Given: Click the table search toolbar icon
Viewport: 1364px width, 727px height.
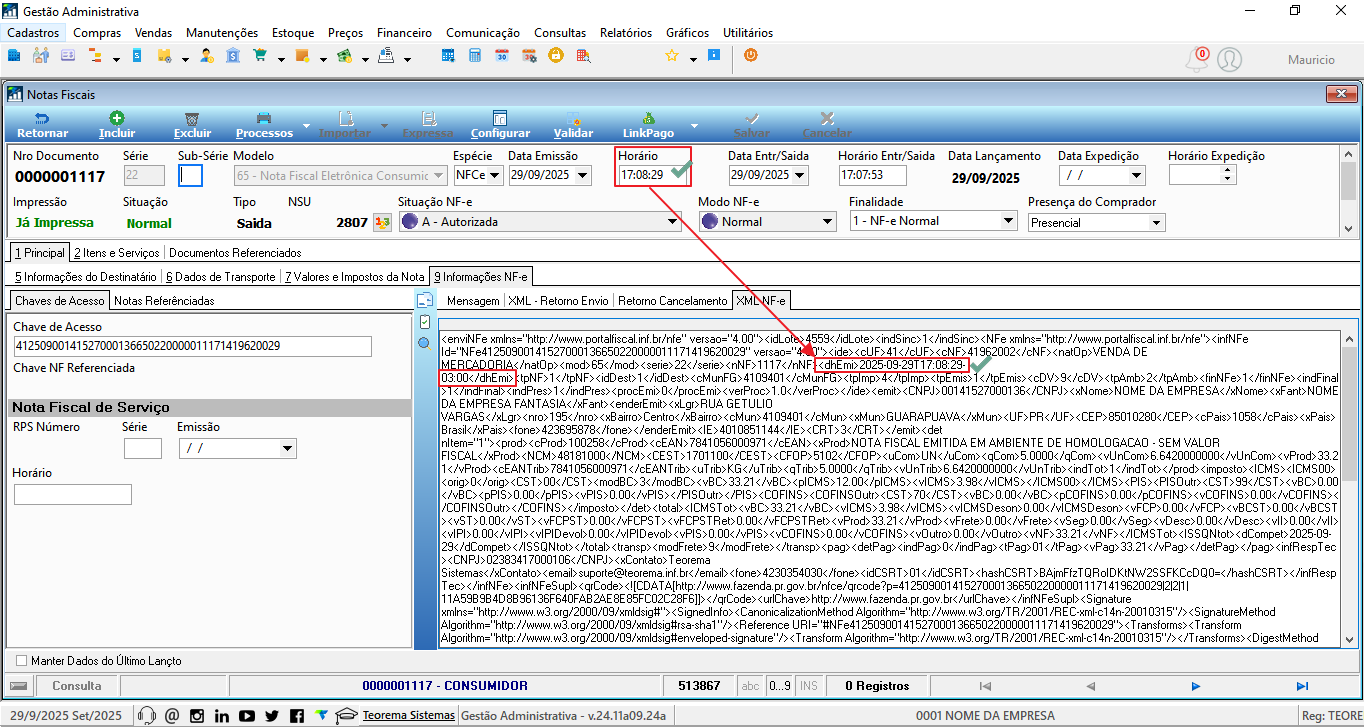Looking at the screenshot, I should pyautogui.click(x=582, y=55).
